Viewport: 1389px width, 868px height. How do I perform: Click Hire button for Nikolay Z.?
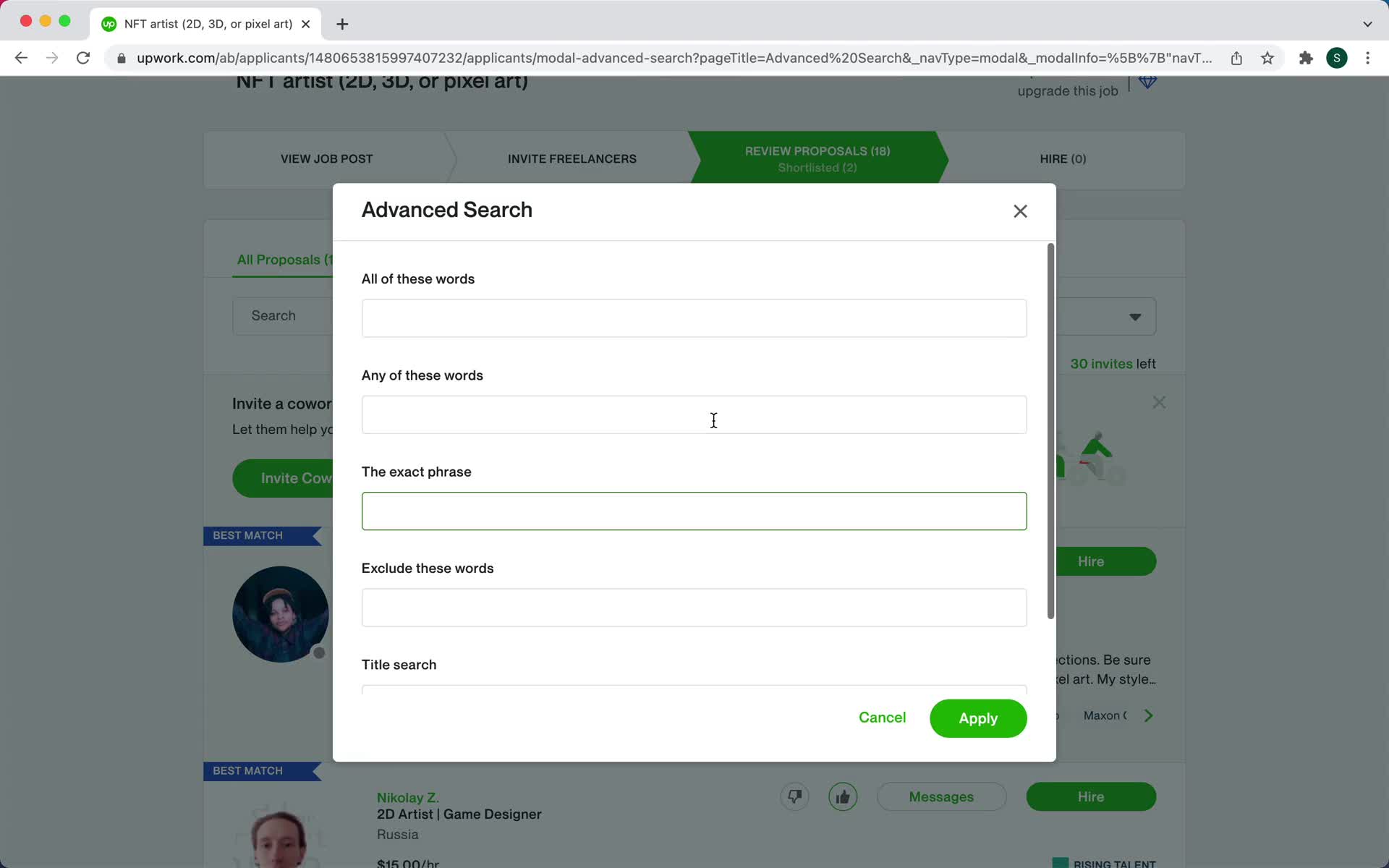point(1090,796)
